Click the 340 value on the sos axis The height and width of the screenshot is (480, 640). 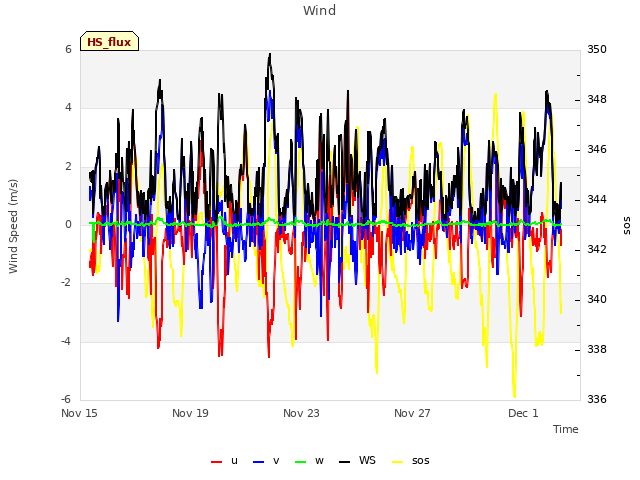tap(597, 300)
